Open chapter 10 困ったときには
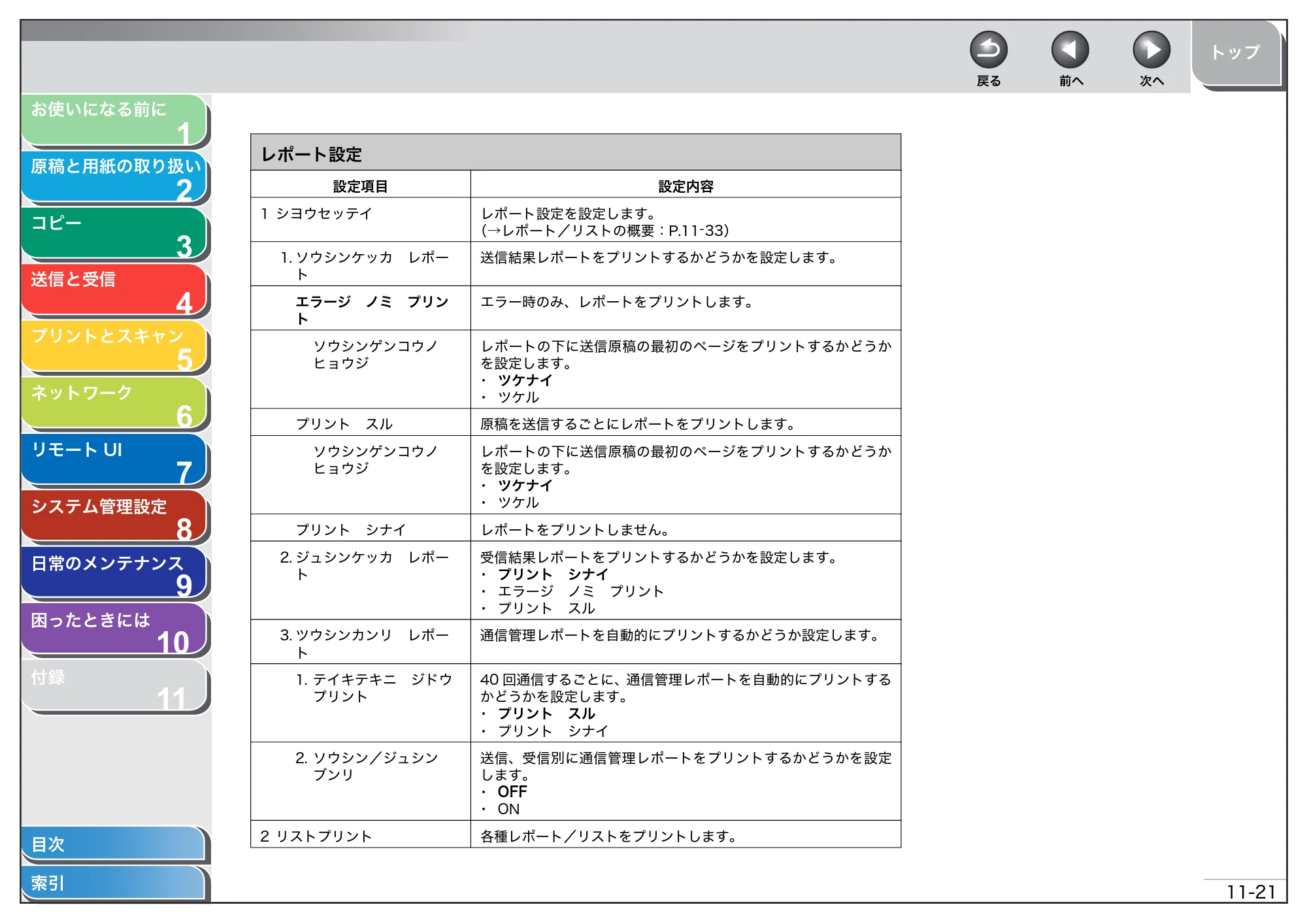Viewport: 1307px width, 924px height. (114, 630)
